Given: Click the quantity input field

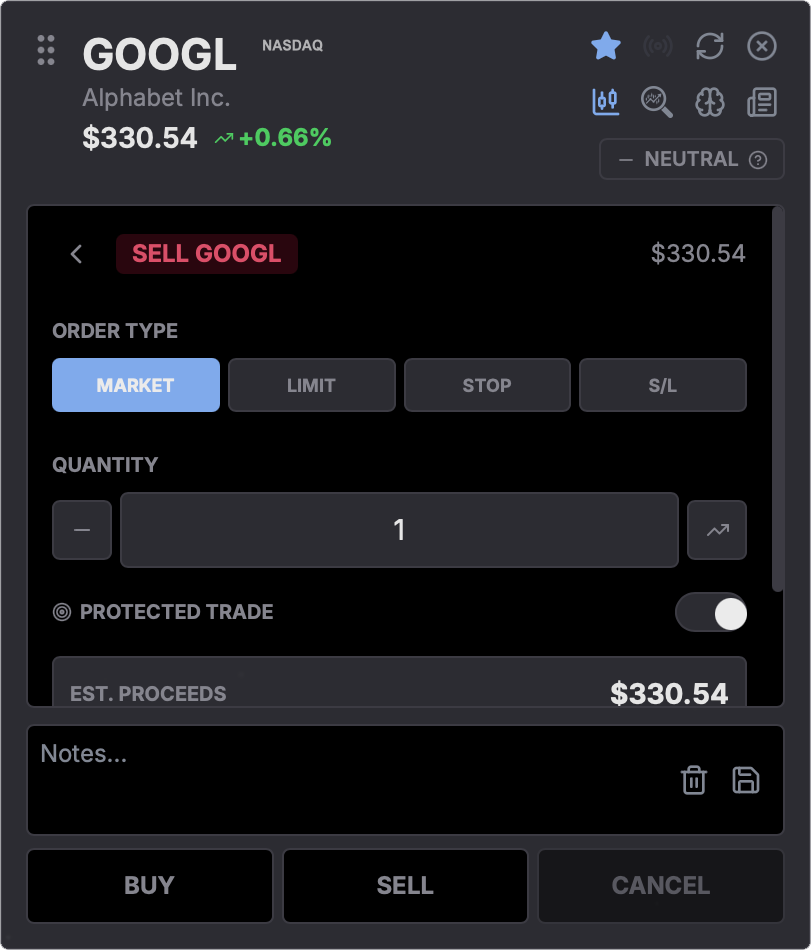Looking at the screenshot, I should (399, 530).
